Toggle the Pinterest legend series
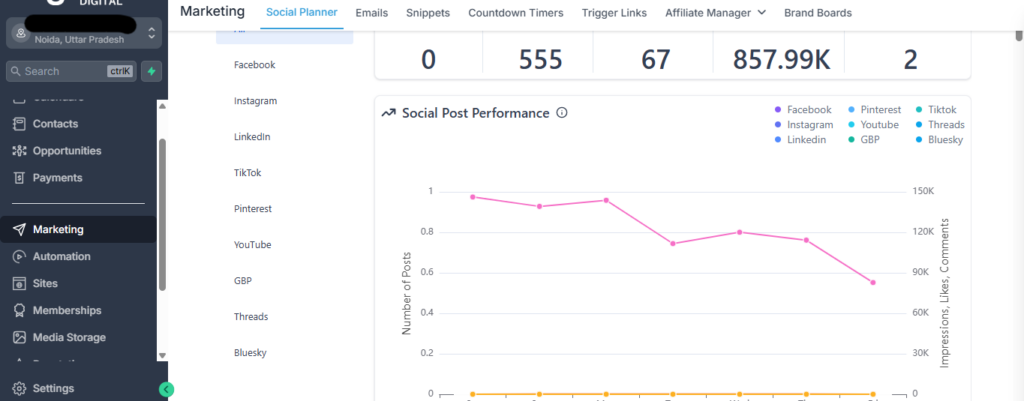Viewport: 1024px width, 401px height. pos(874,110)
